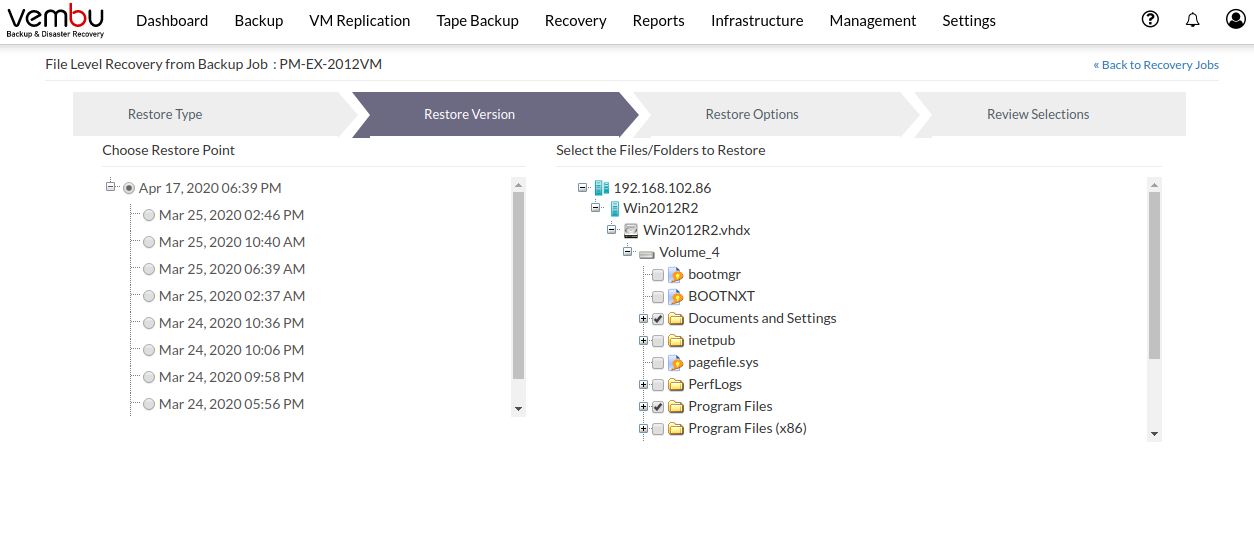Click the BOOTNXT file icon
The image size is (1254, 560).
[x=676, y=296]
